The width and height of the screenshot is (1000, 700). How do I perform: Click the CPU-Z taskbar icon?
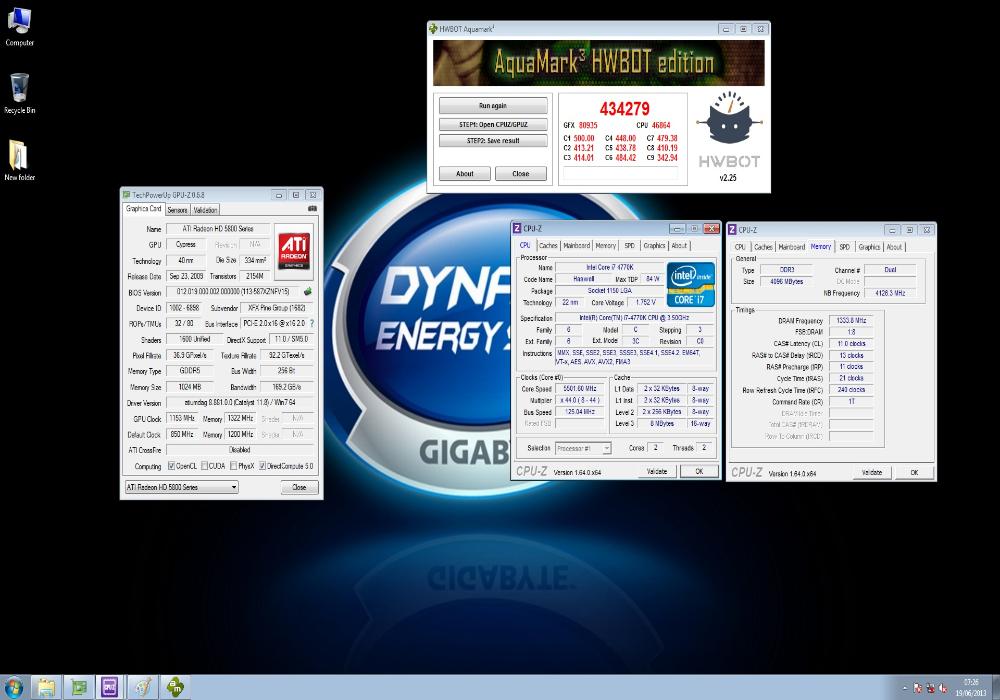coord(110,687)
